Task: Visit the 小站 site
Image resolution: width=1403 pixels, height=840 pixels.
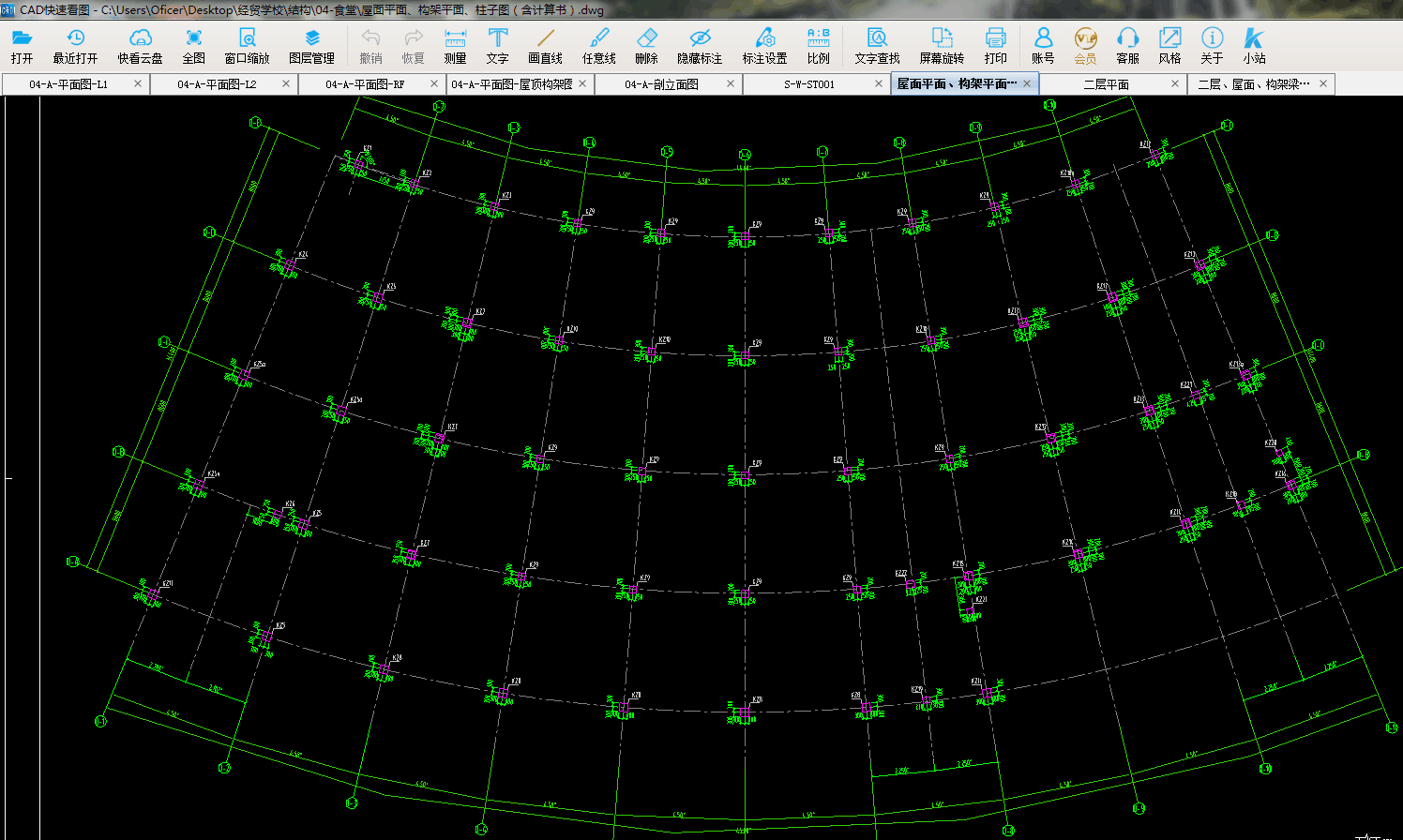Action: (1255, 46)
